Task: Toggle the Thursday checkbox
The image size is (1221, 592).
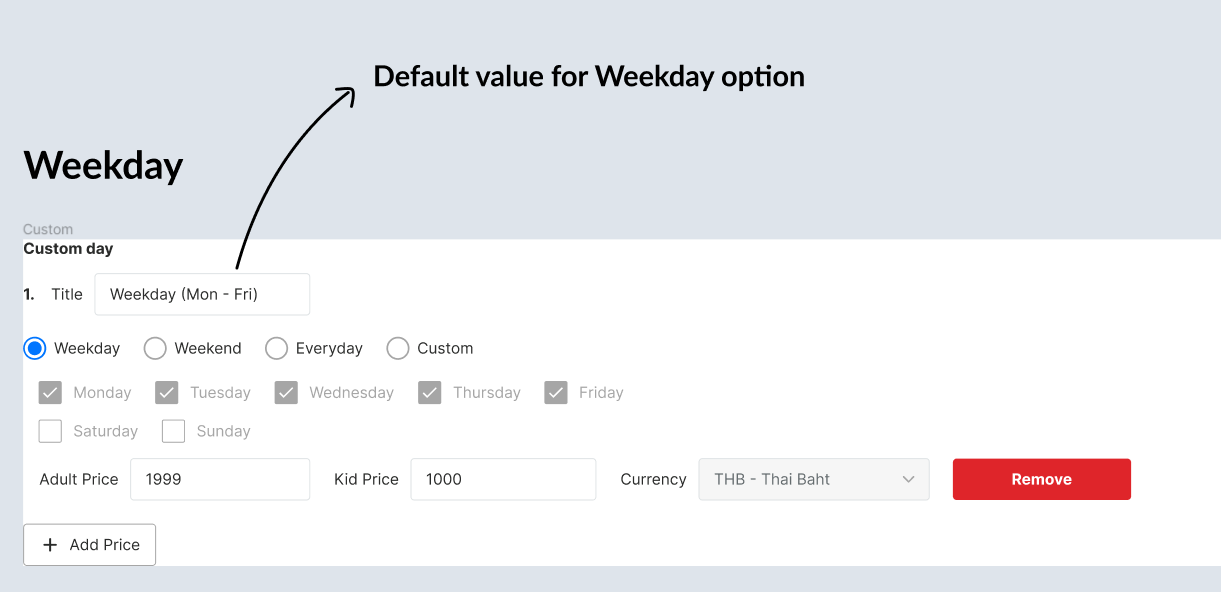Action: [430, 392]
